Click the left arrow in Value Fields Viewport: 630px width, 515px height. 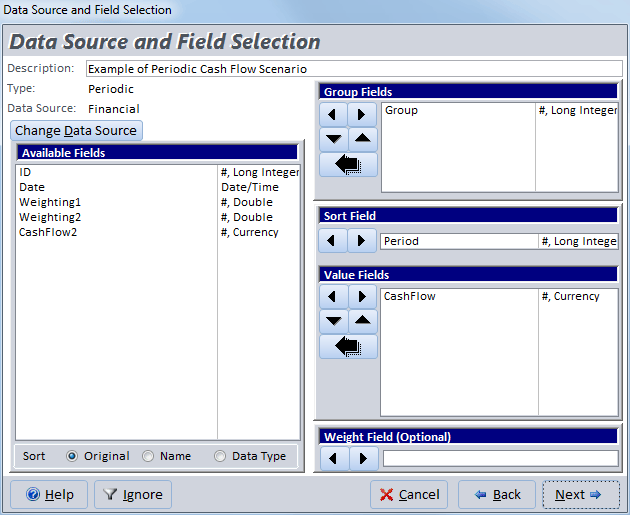333,297
